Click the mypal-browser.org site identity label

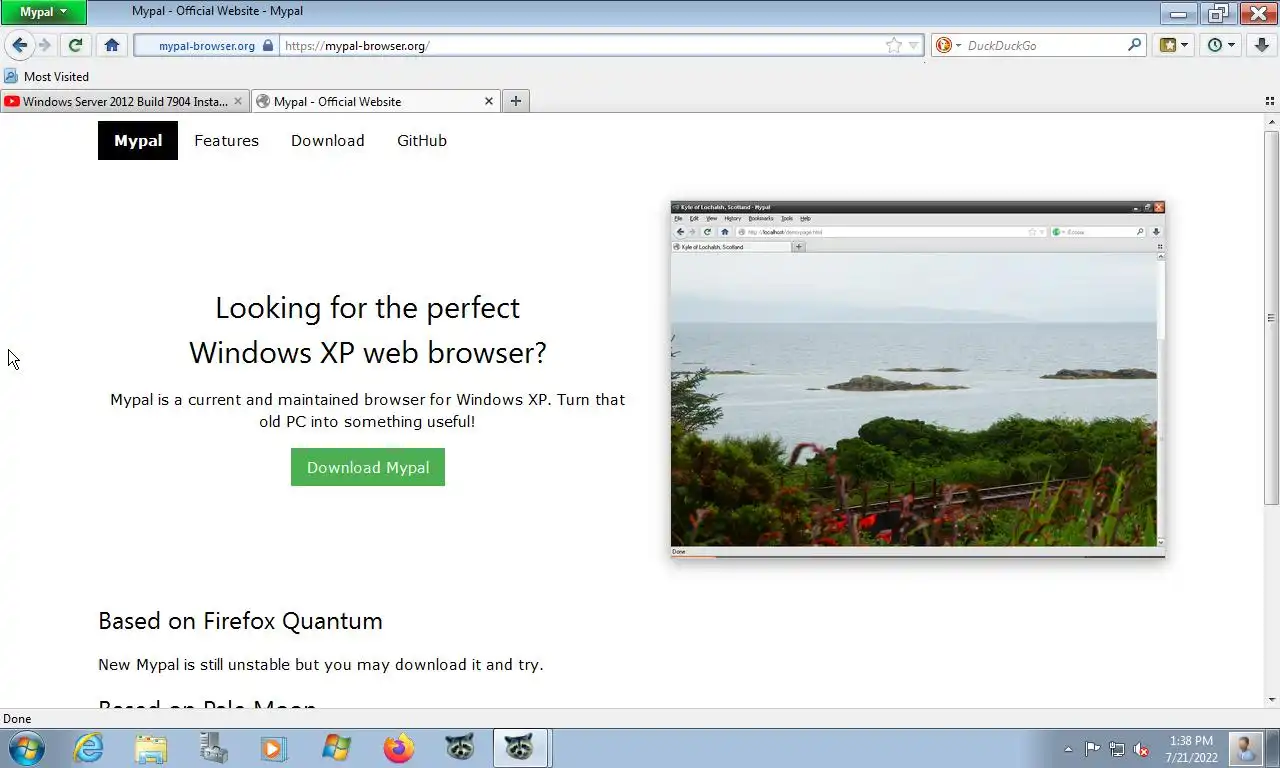click(207, 46)
